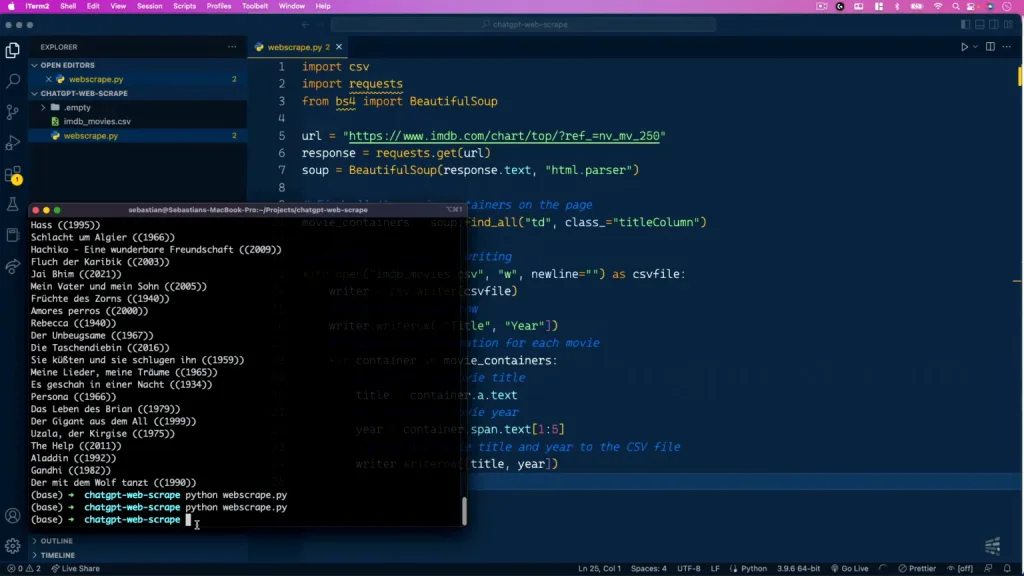Image resolution: width=1024 pixels, height=576 pixels.
Task: Select webscrape.py under Open Editors
Action: pos(96,79)
